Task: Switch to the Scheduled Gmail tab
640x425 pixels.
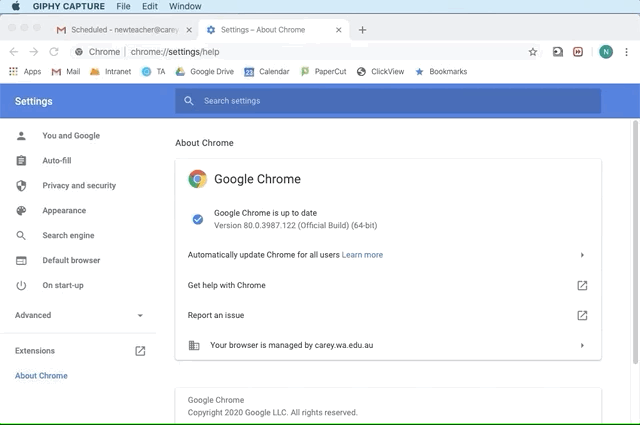Action: click(122, 30)
